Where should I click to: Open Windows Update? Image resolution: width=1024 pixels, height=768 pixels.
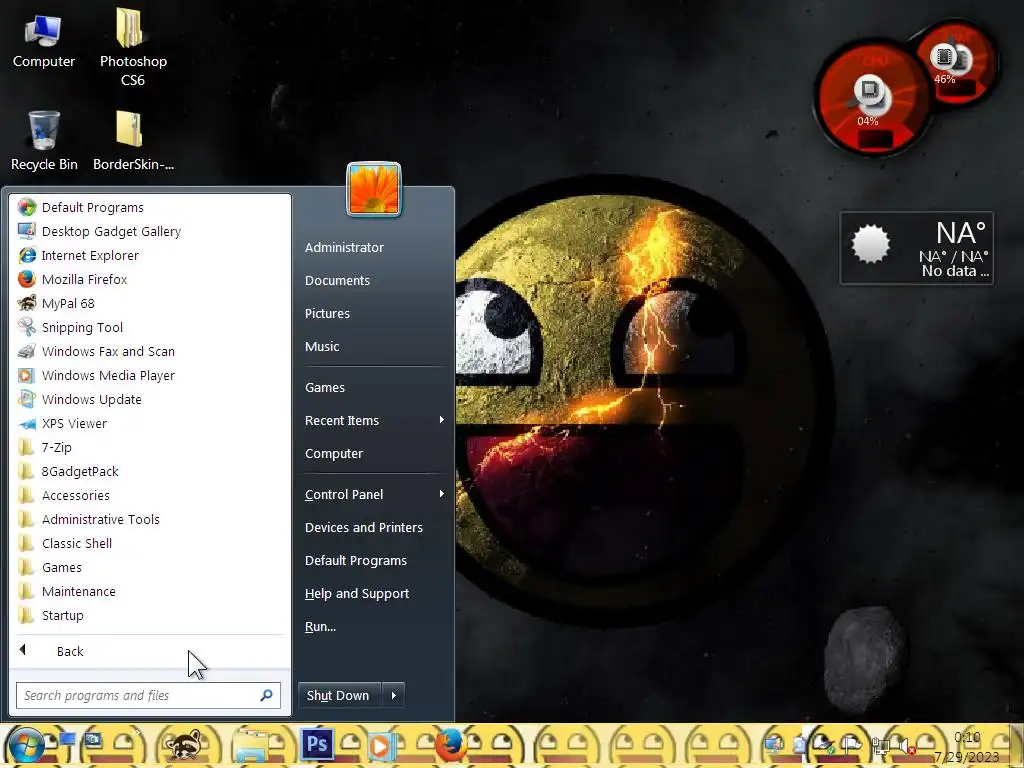coord(150,400)
